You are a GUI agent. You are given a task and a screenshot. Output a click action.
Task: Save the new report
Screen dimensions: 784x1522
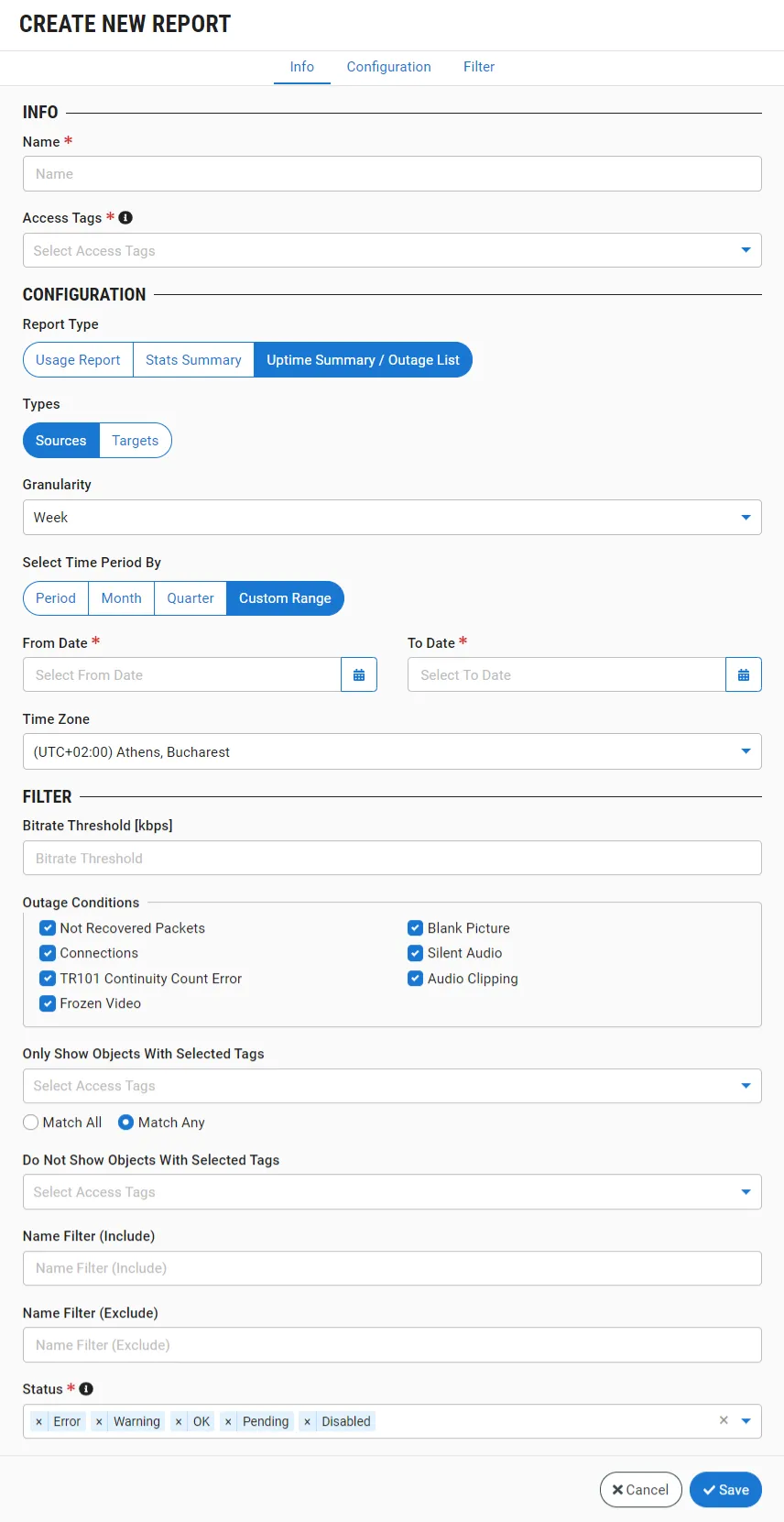click(725, 1490)
